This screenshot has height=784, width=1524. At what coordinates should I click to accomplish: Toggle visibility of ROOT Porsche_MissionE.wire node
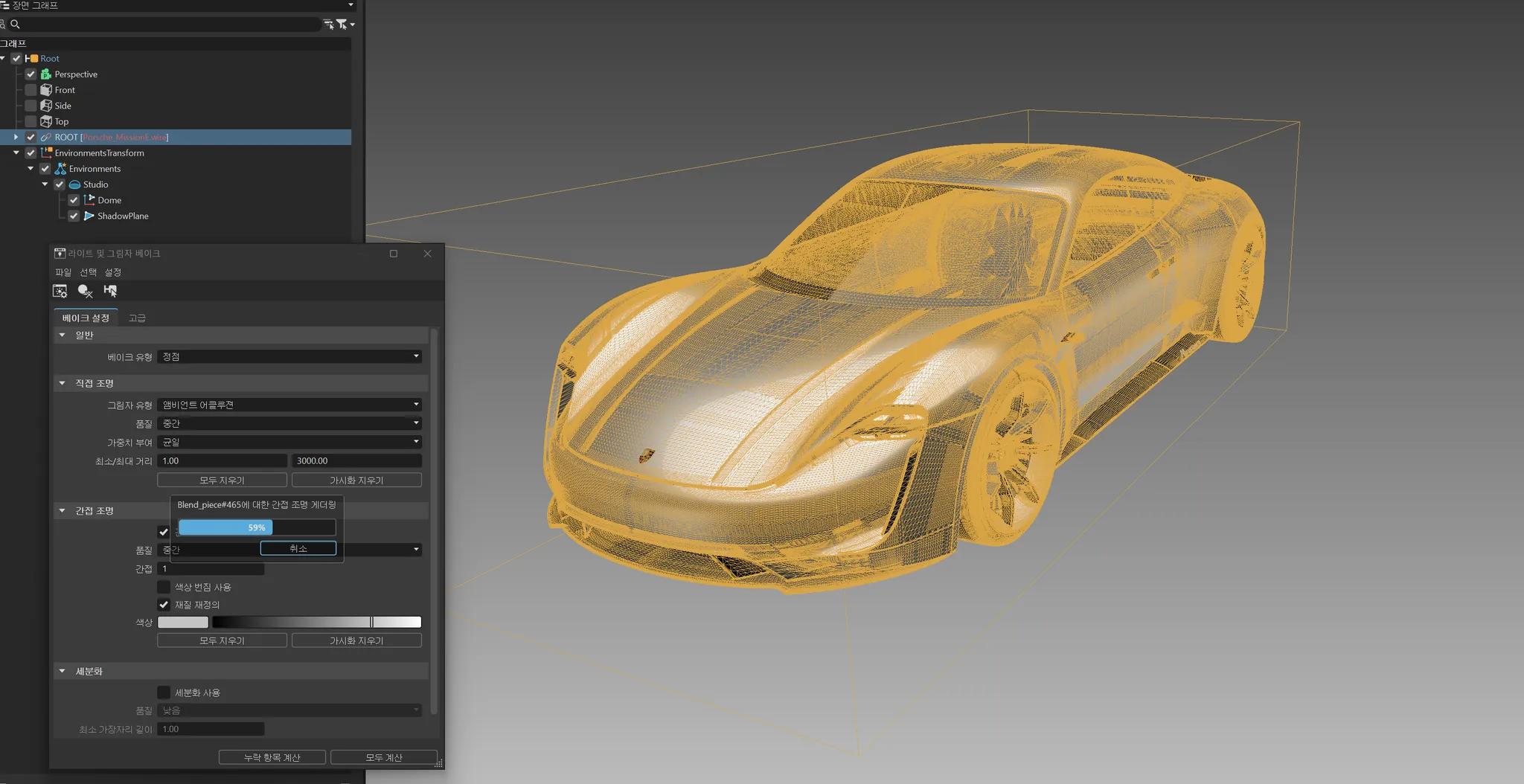31,137
